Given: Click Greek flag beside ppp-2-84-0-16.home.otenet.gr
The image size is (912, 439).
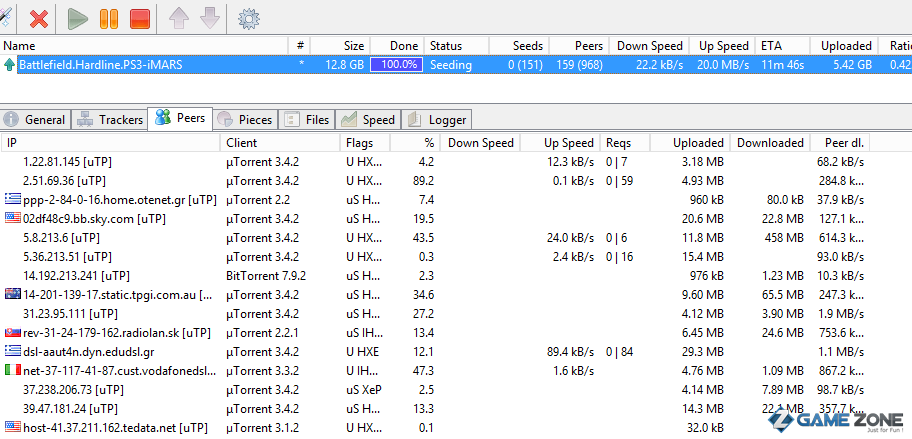Looking at the screenshot, I should 12,199.
